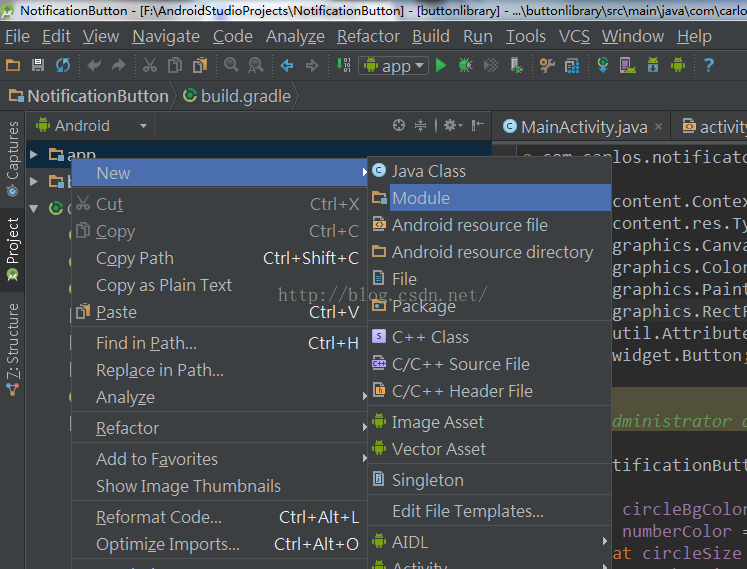Expand the second module tree node
The height and width of the screenshot is (569, 747).
(33, 181)
